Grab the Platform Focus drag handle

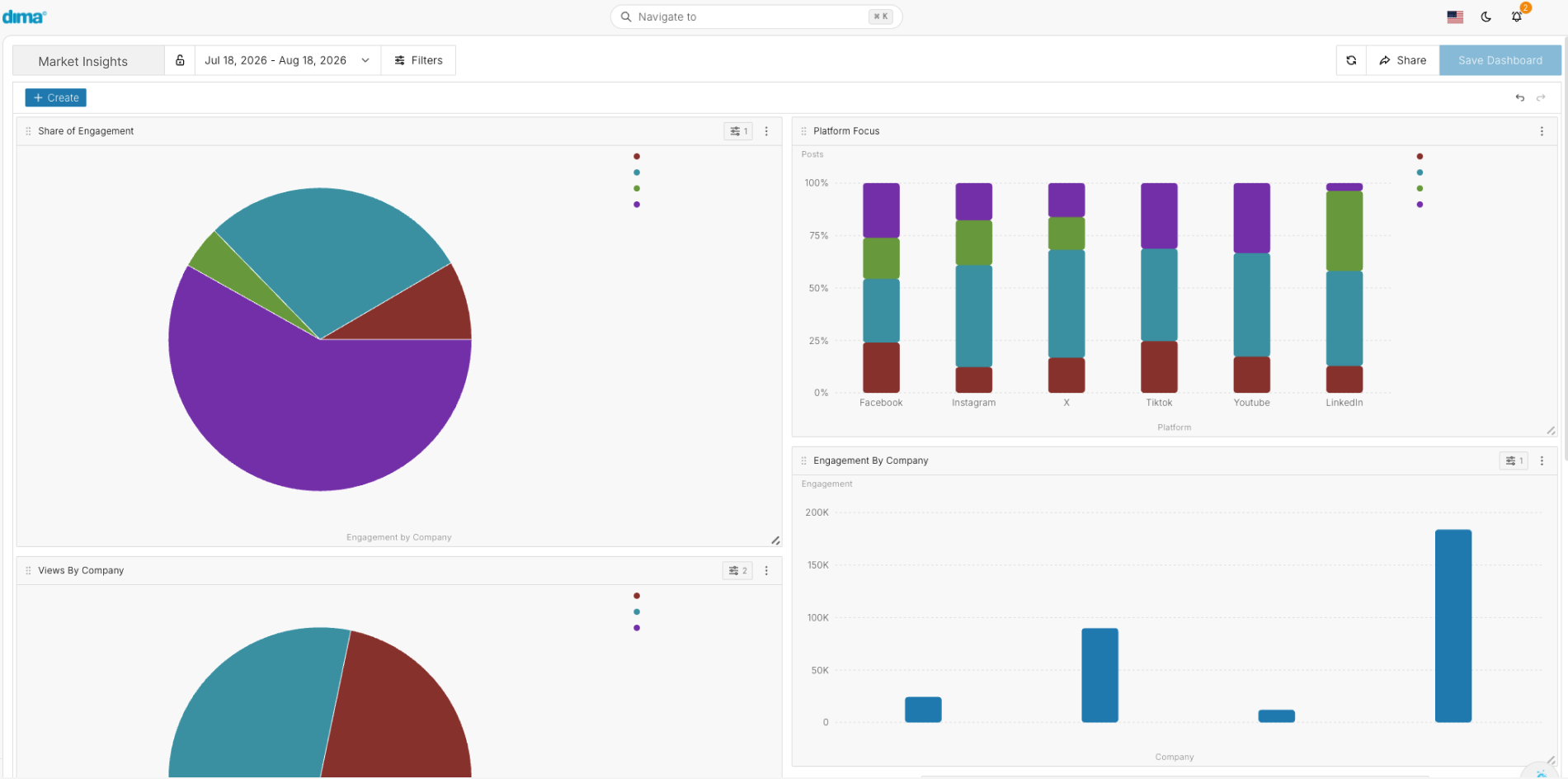click(803, 131)
